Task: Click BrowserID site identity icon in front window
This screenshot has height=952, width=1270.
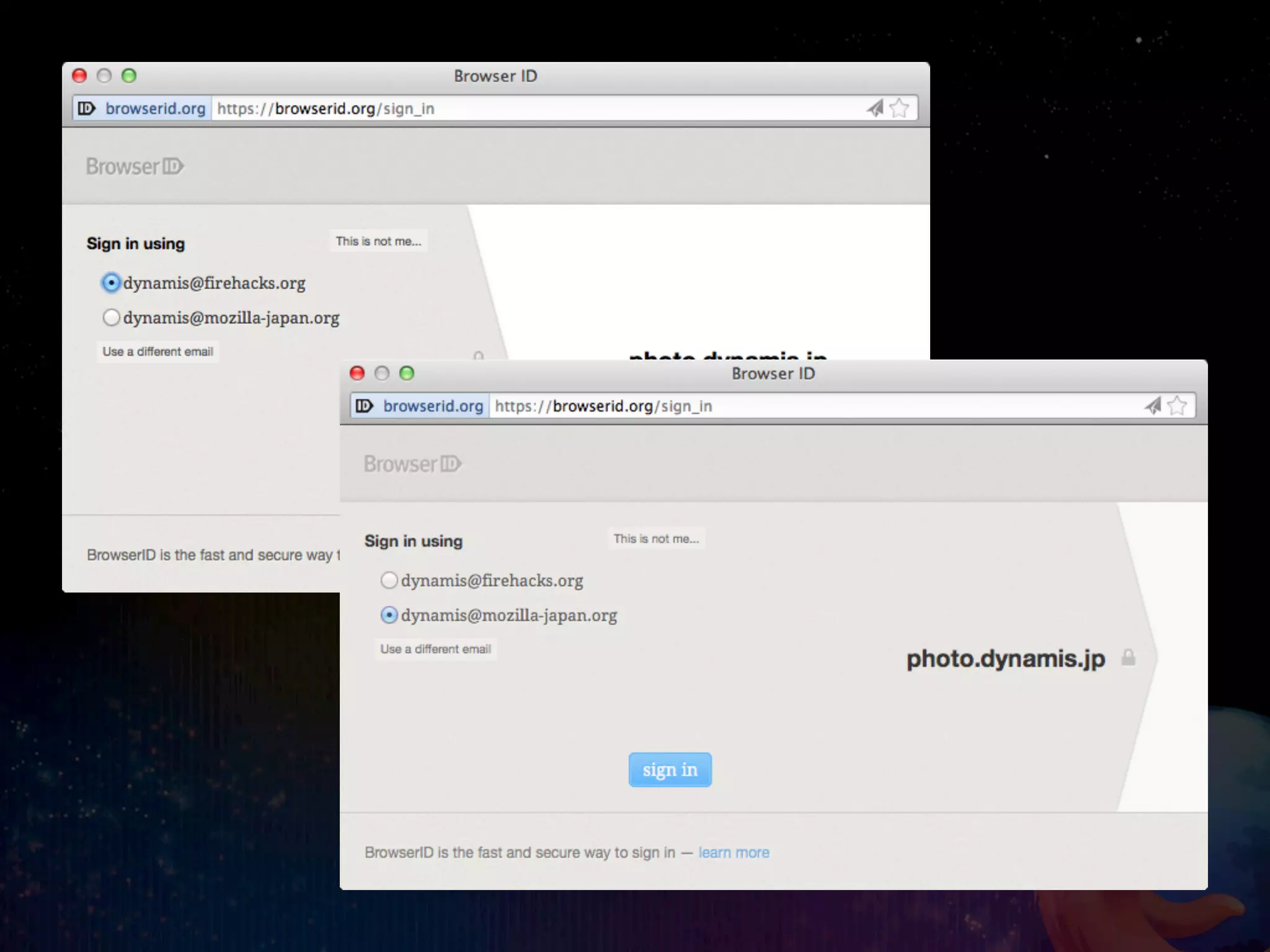Action: click(364, 406)
